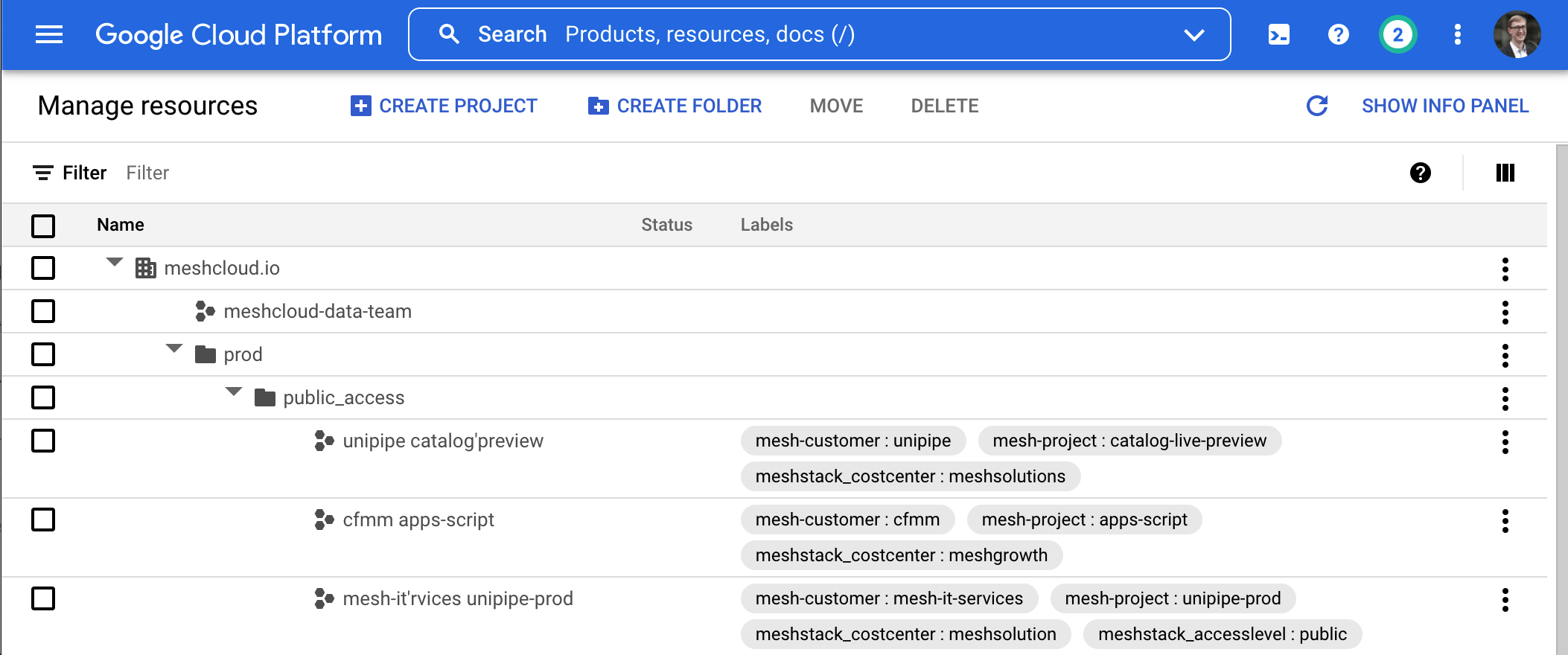Click the meshcloud.io organization icon
The height and width of the screenshot is (655, 1568).
coord(146,268)
